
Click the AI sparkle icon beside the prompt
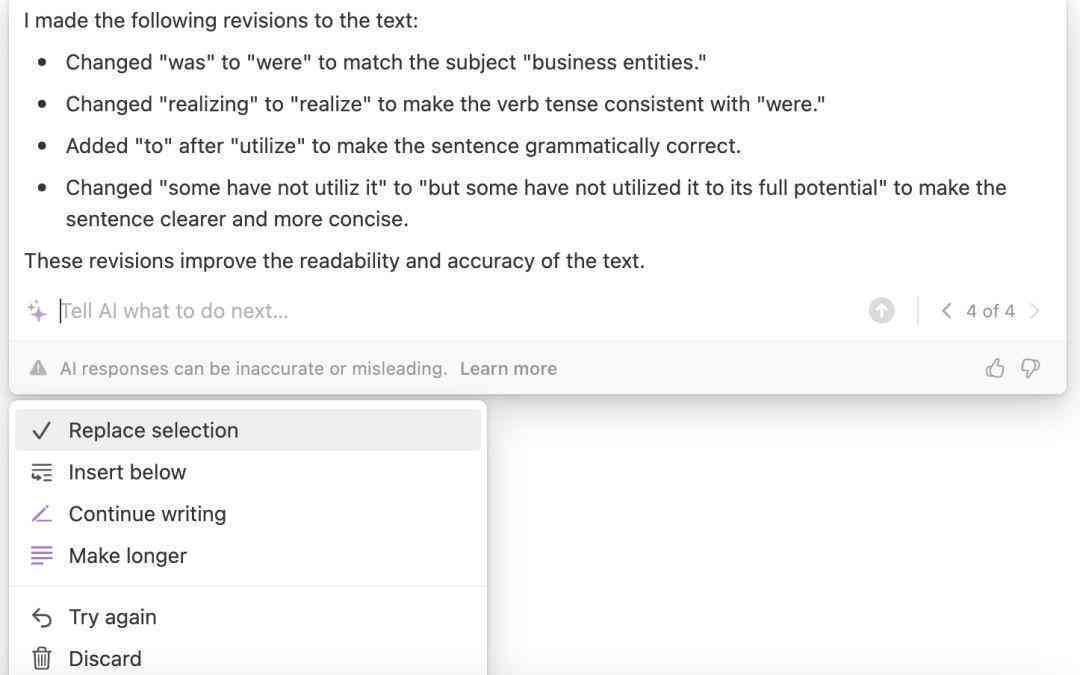[37, 311]
